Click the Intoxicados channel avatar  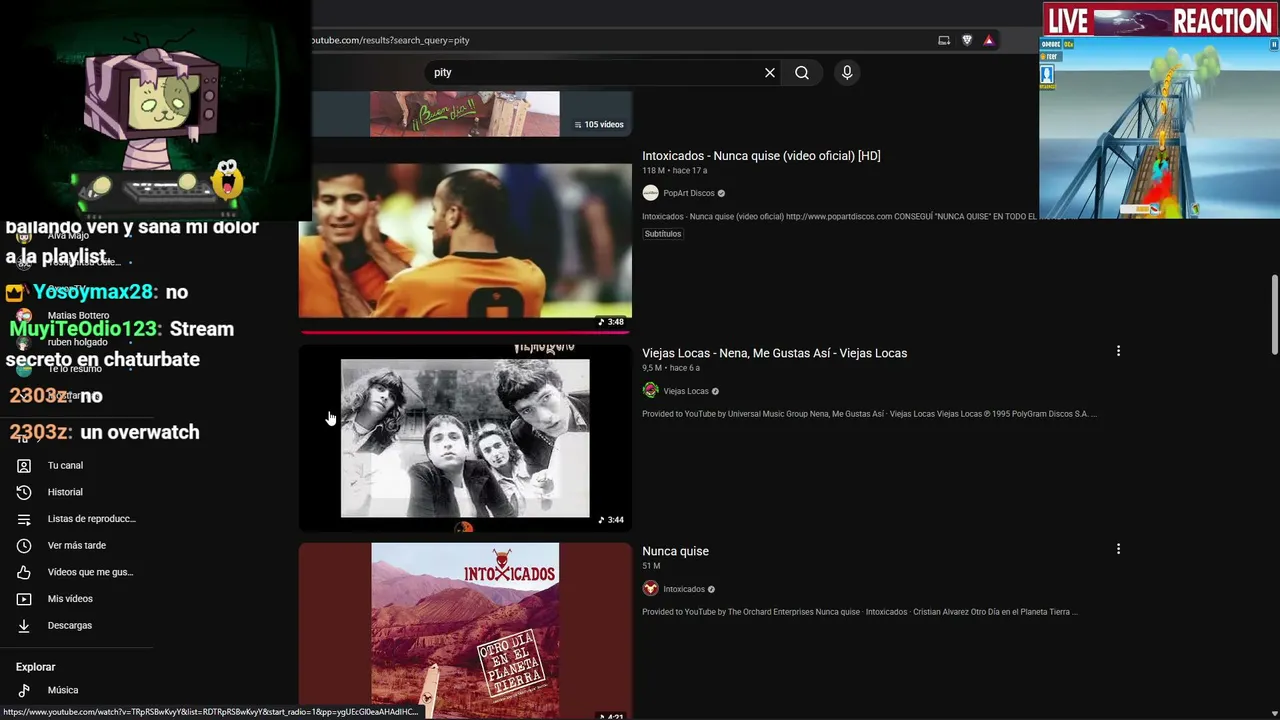[650, 589]
